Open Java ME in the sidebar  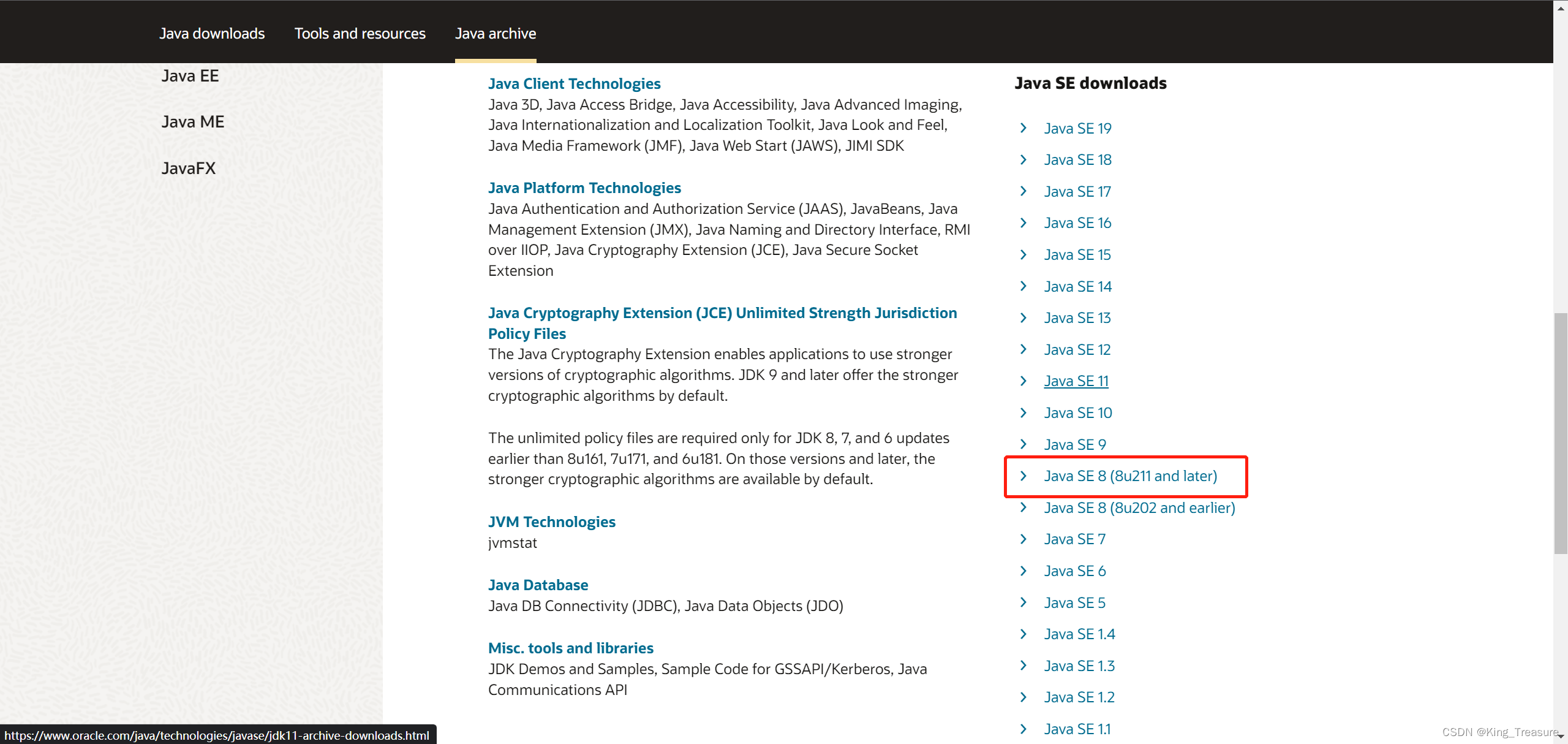point(193,122)
